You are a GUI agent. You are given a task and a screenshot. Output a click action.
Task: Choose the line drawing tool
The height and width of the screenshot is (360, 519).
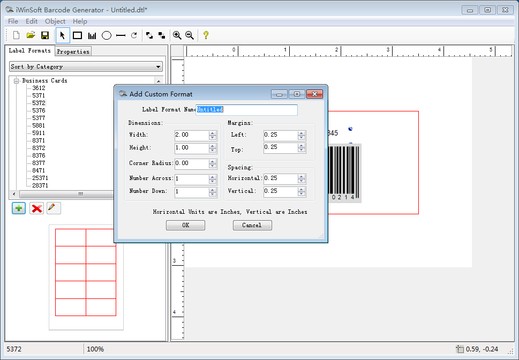tap(121, 35)
